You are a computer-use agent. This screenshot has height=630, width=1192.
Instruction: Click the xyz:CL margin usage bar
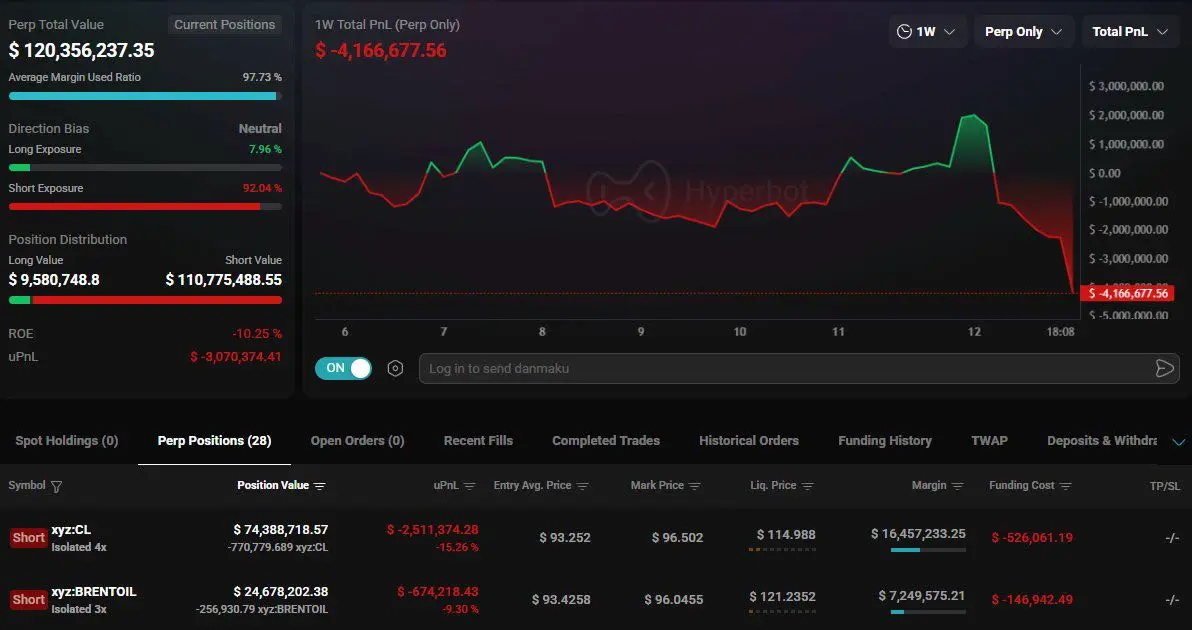928,549
